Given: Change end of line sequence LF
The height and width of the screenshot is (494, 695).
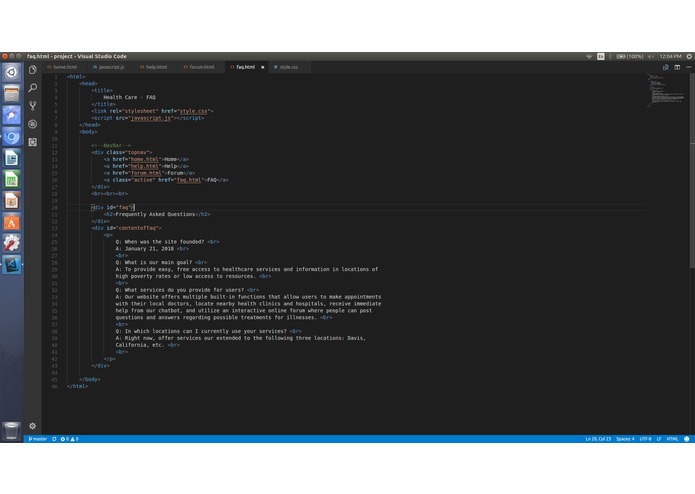Looking at the screenshot, I should coord(659,439).
